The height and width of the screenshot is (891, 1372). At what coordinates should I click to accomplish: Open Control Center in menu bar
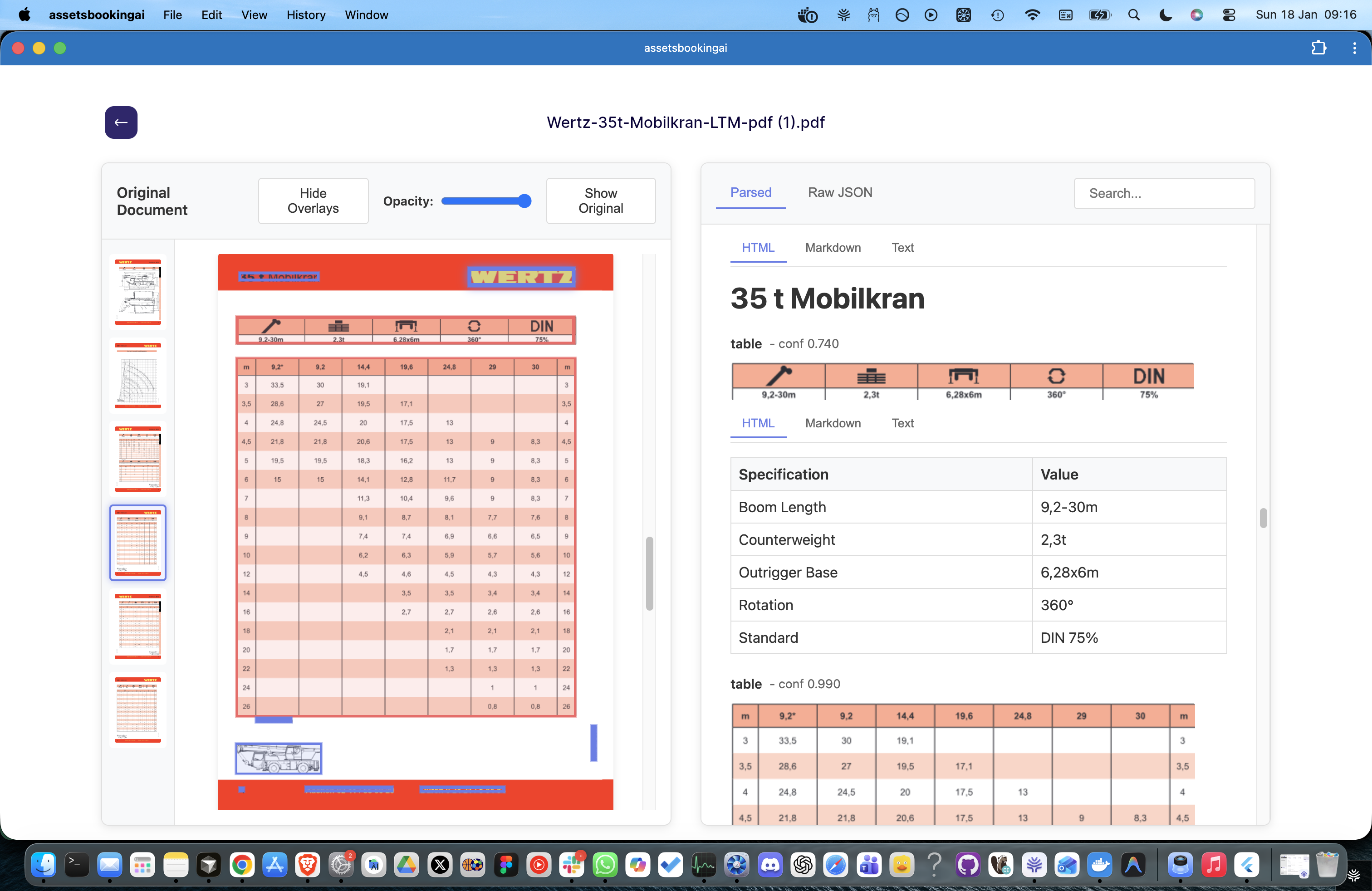[1229, 15]
